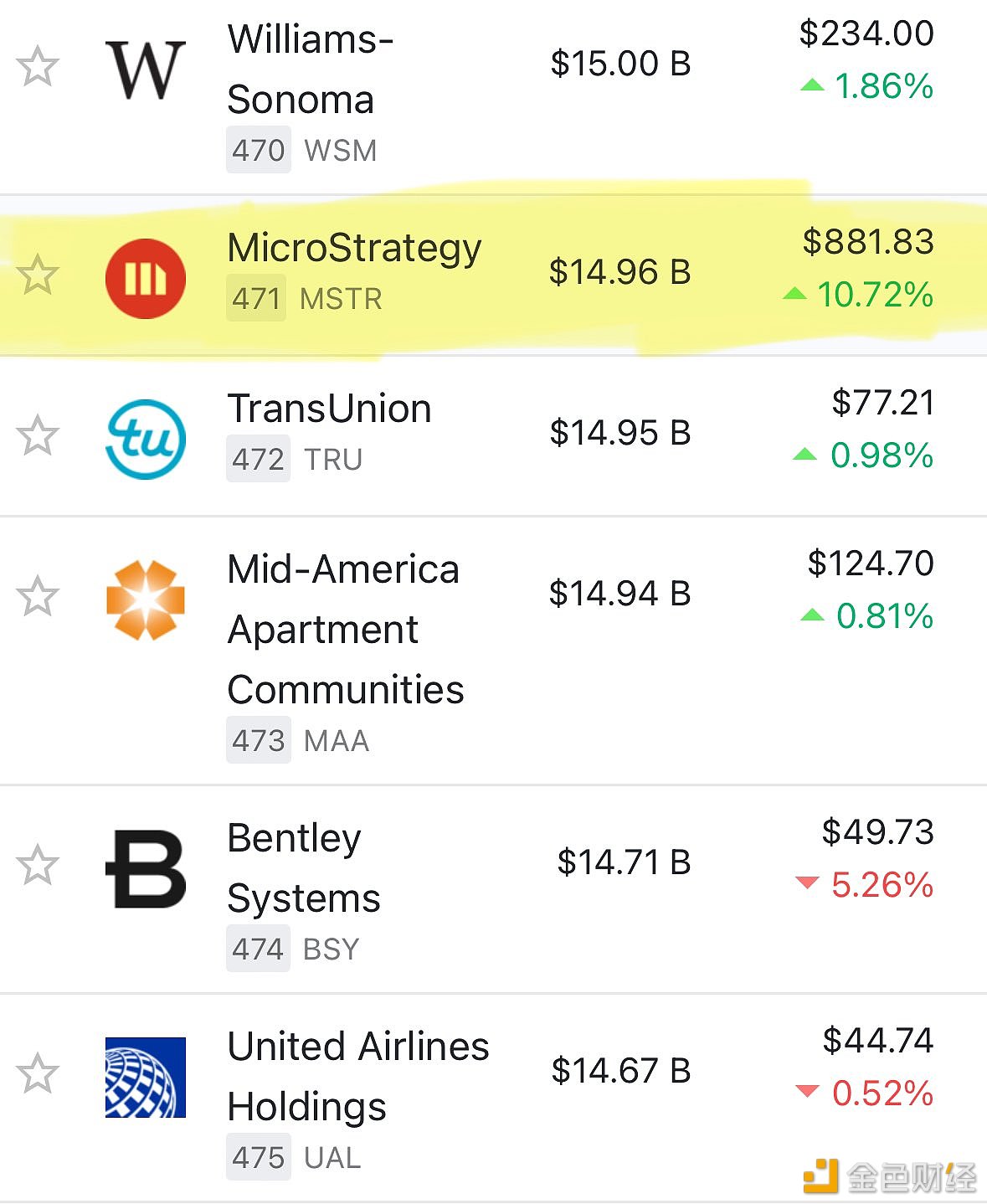Click the red MicroStrategy logo

tap(146, 279)
